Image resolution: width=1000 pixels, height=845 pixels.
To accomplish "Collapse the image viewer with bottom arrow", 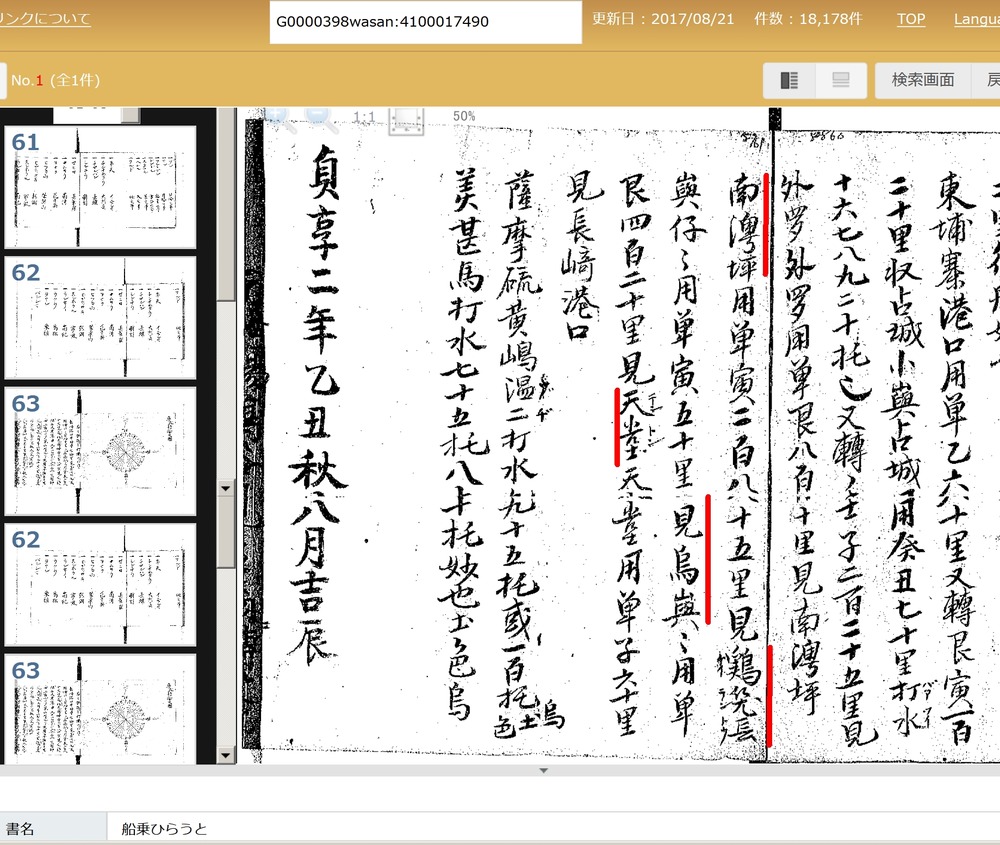I will click(543, 770).
